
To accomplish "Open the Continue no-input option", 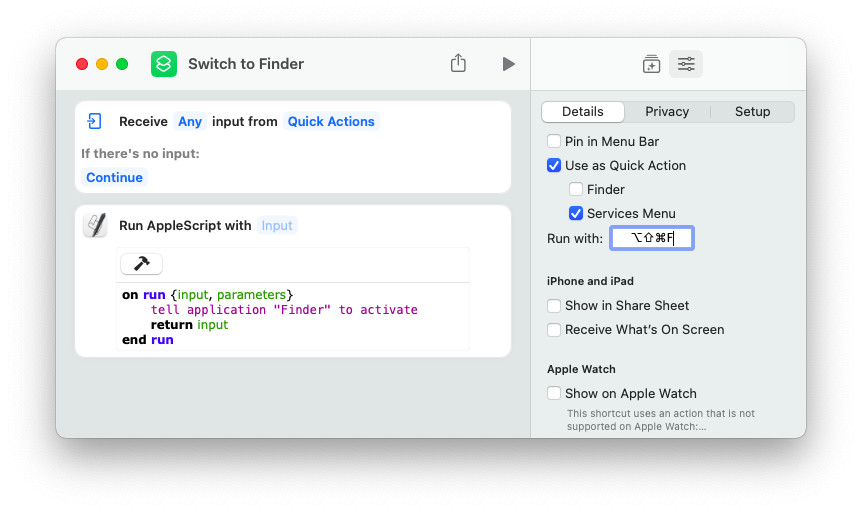I will (114, 177).
